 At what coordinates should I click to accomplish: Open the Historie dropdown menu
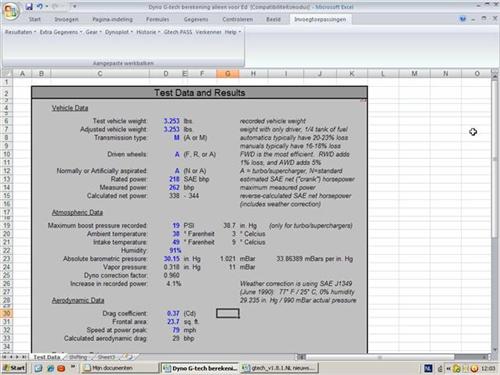[x=148, y=32]
